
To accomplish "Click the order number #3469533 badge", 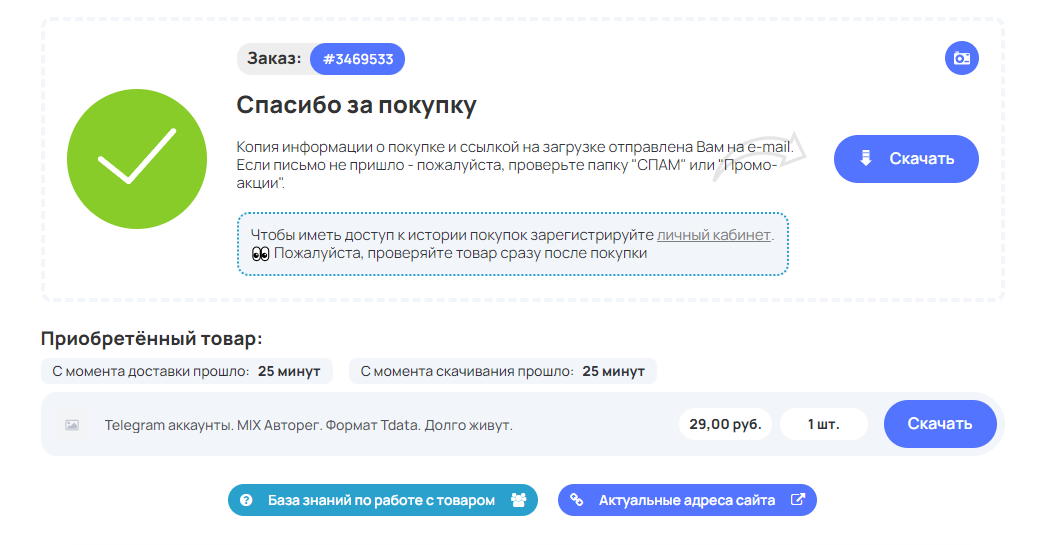I will pos(357,59).
